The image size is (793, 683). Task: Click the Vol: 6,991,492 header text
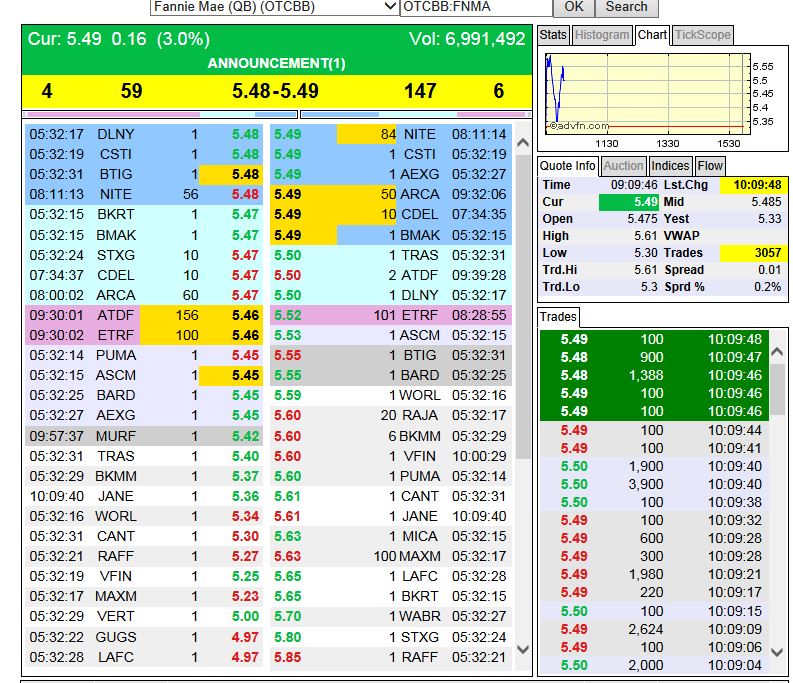pyautogui.click(x=467, y=39)
